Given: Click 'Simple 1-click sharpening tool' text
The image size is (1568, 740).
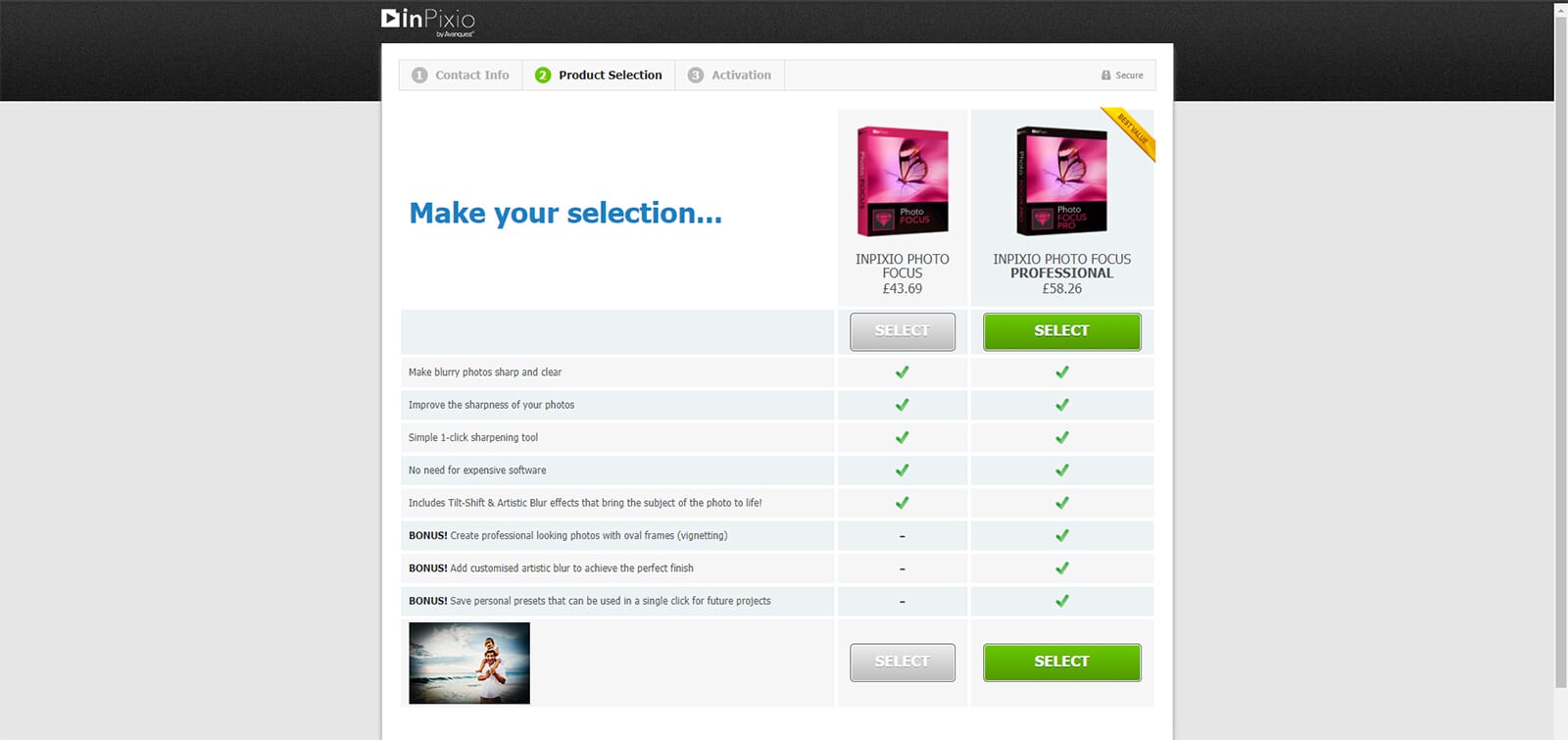Looking at the screenshot, I should (473, 438).
